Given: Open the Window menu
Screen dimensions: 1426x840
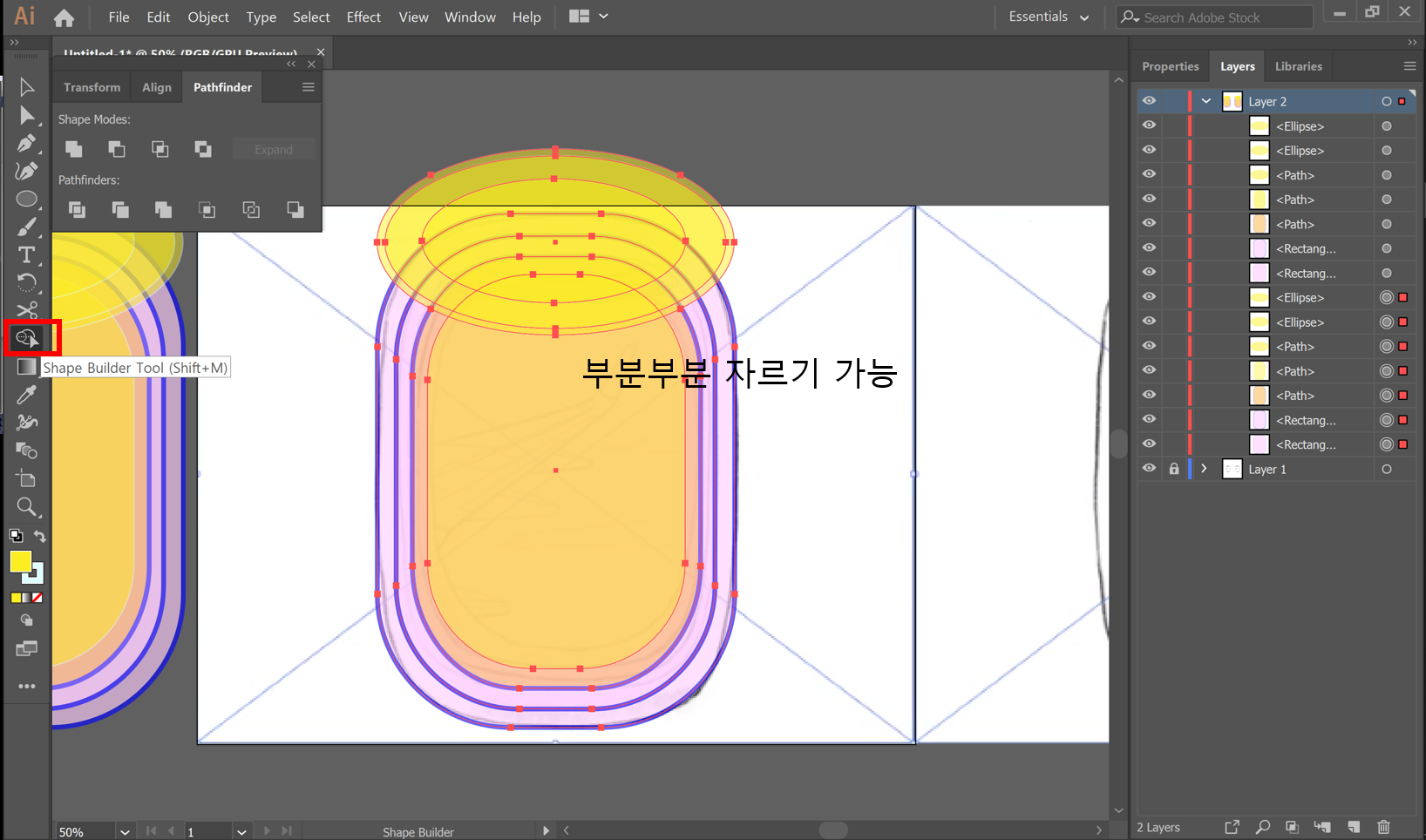Looking at the screenshot, I should point(470,17).
